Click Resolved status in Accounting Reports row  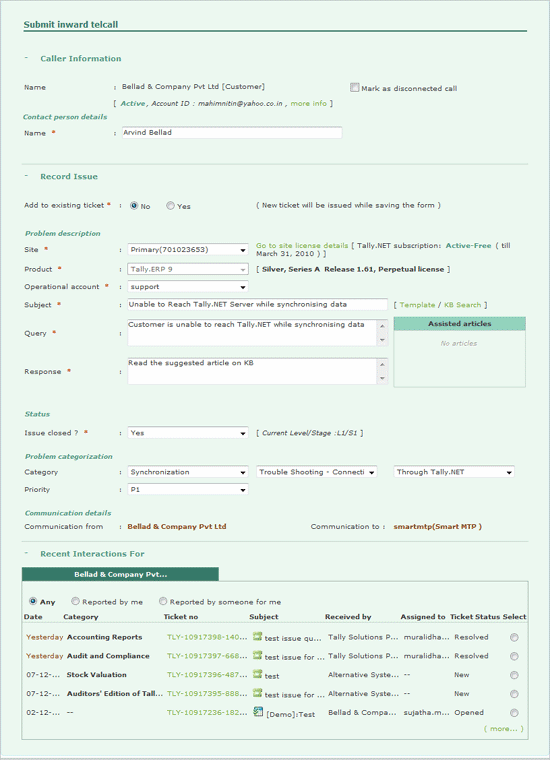click(x=471, y=637)
